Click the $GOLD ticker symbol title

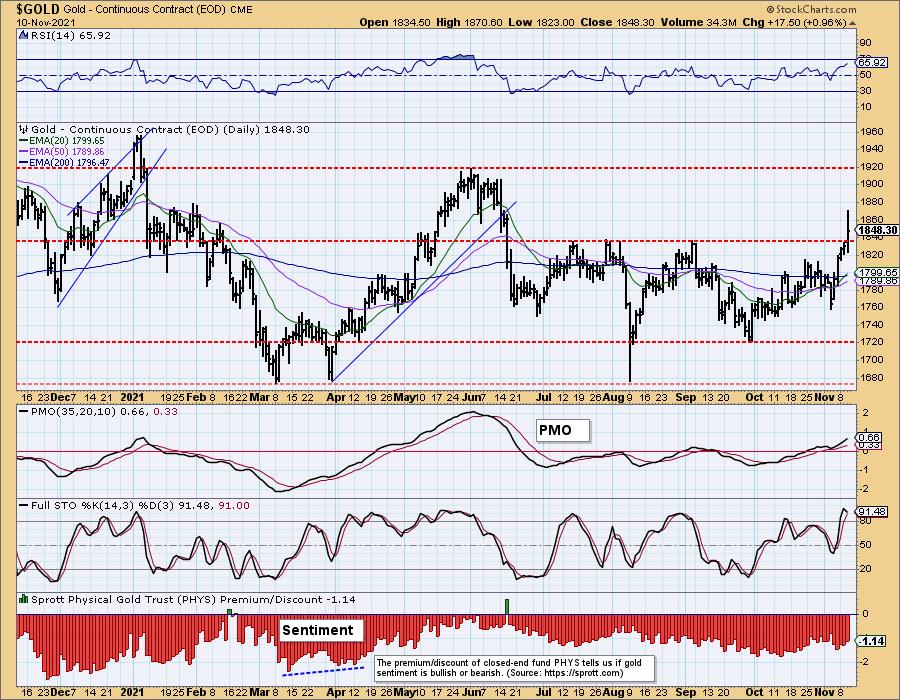click(37, 10)
